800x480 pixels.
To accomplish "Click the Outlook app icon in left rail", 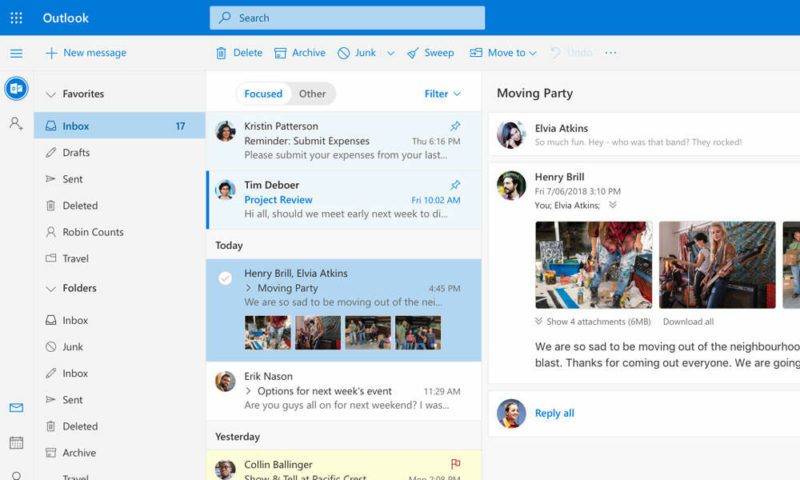I will click(x=16, y=88).
